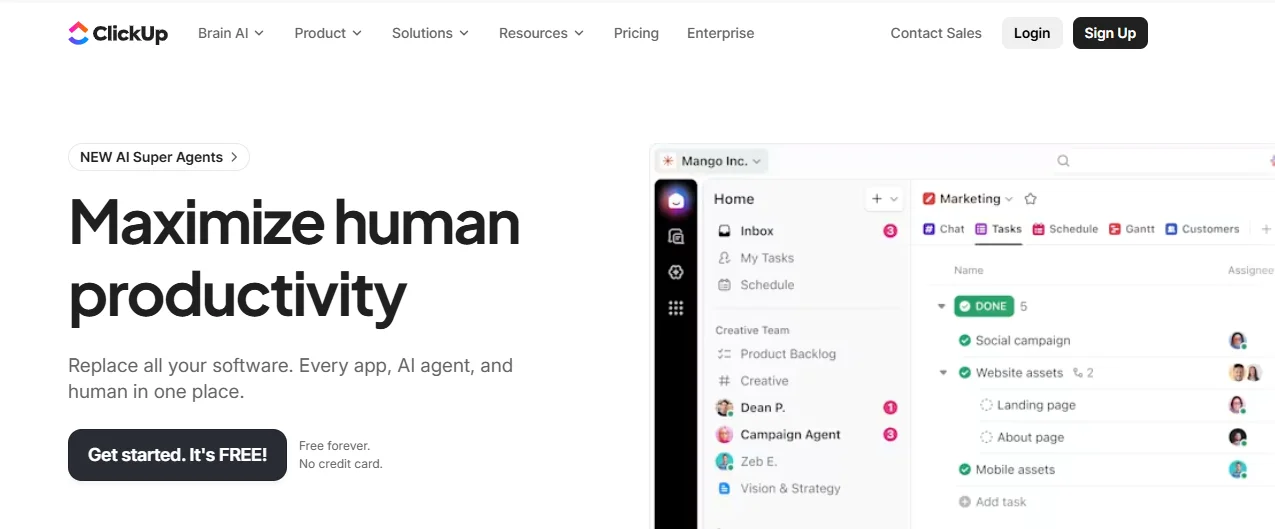
Task: Open the Brain AI dropdown menu
Action: [x=231, y=33]
